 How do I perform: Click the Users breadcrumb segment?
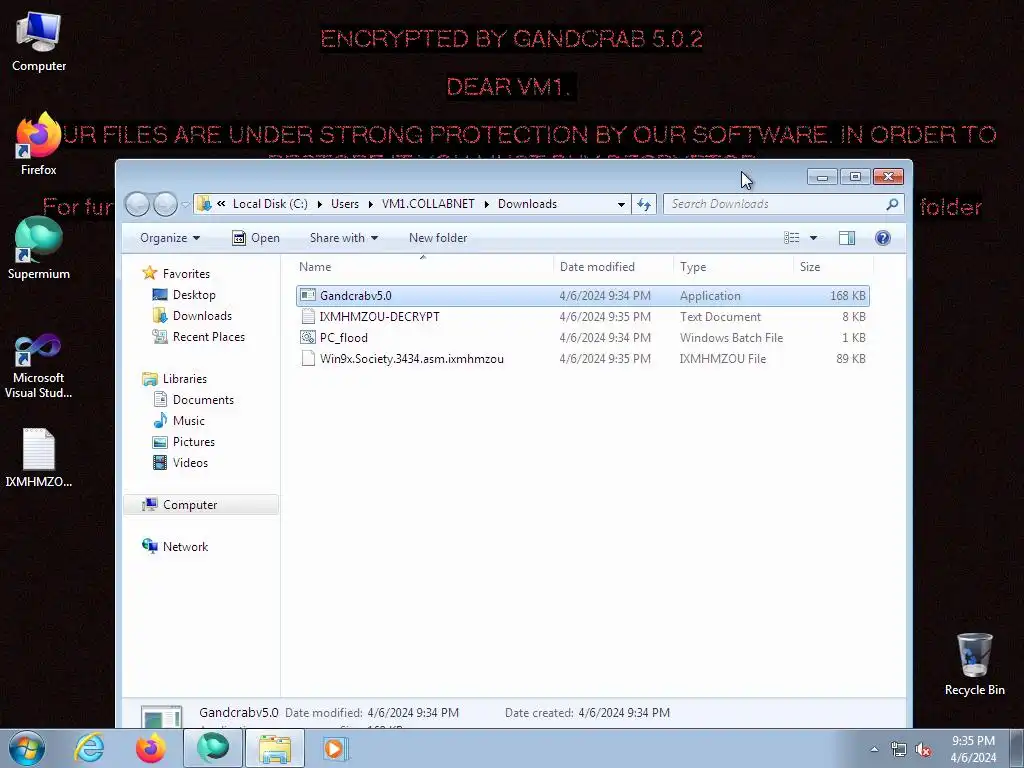(345, 204)
